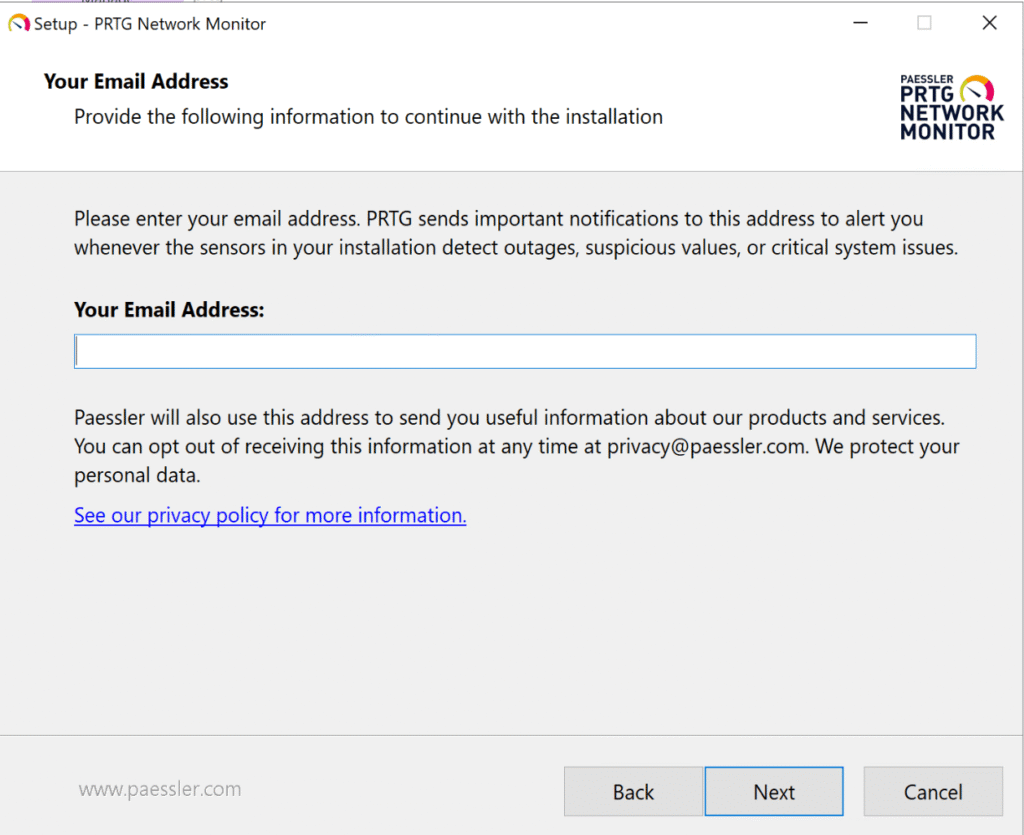Go Back to the previous setup step

click(633, 792)
